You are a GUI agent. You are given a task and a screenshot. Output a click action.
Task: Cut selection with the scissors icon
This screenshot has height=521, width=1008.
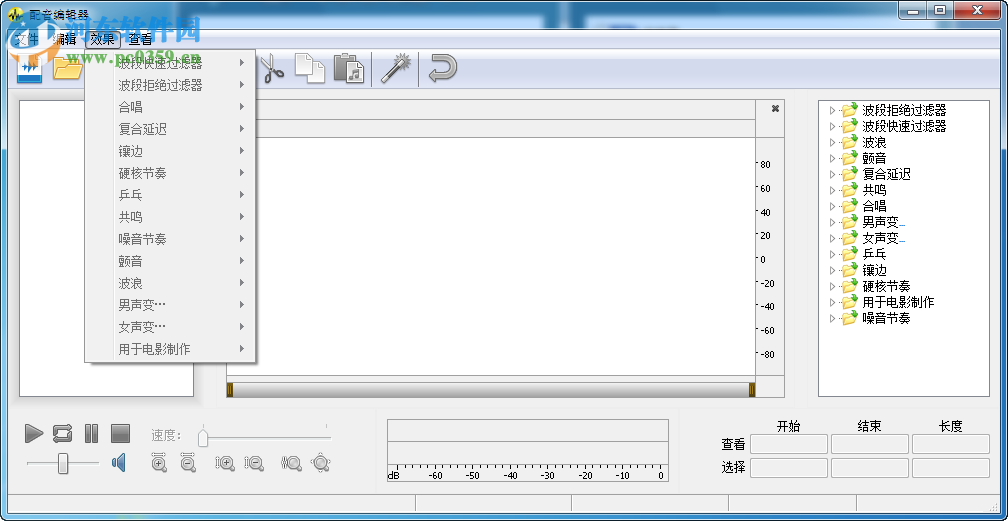click(x=272, y=68)
